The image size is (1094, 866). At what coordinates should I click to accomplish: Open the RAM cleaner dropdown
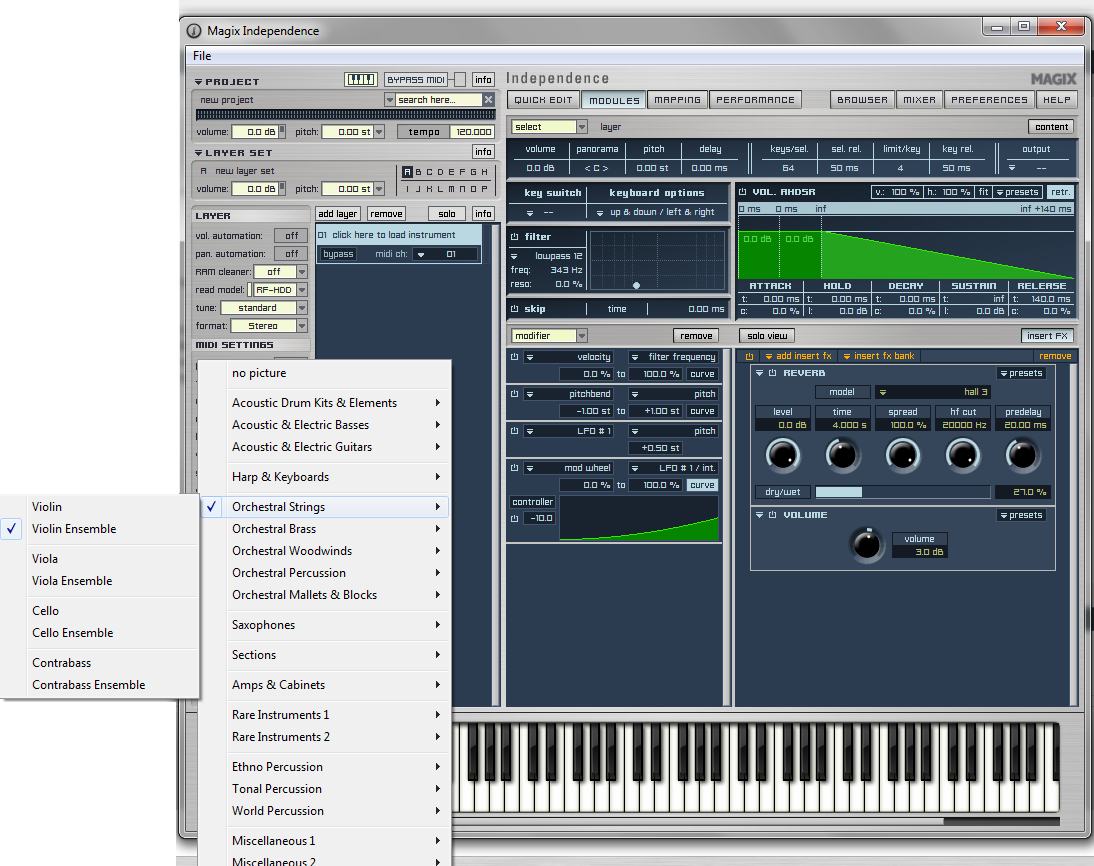click(302, 272)
